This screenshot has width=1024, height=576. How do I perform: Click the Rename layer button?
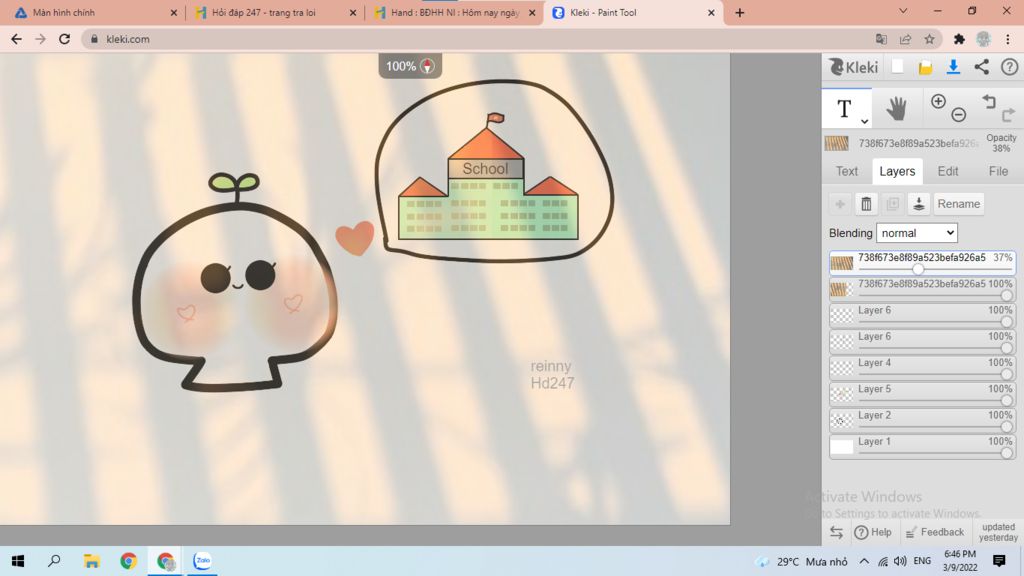click(x=958, y=204)
